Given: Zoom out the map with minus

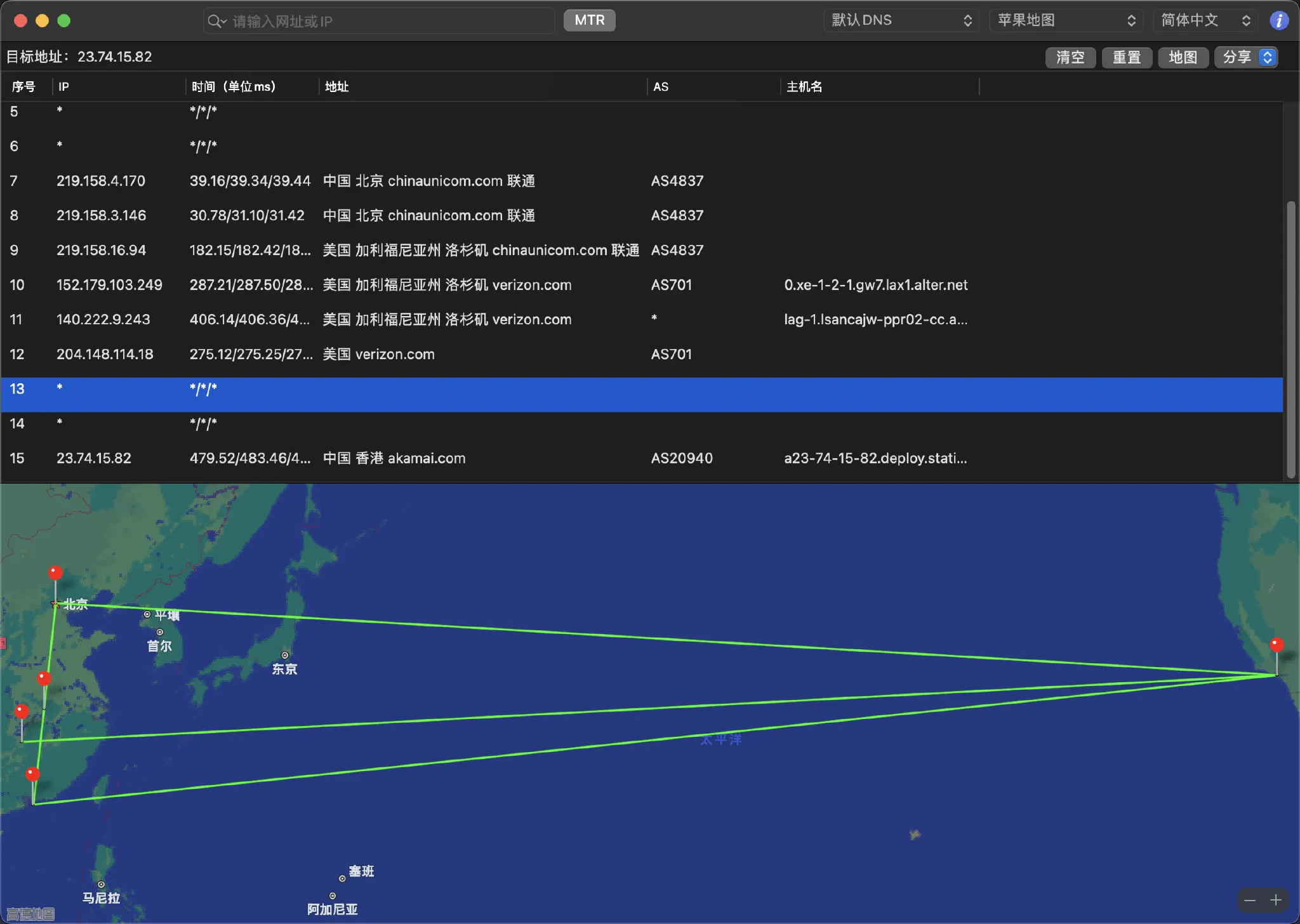Looking at the screenshot, I should tap(1250, 900).
